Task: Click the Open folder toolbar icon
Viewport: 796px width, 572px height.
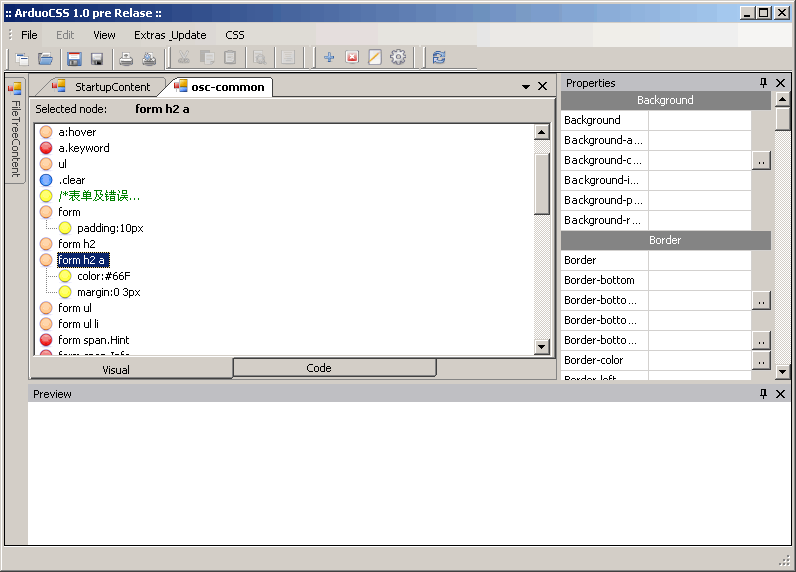Action: 45,58
